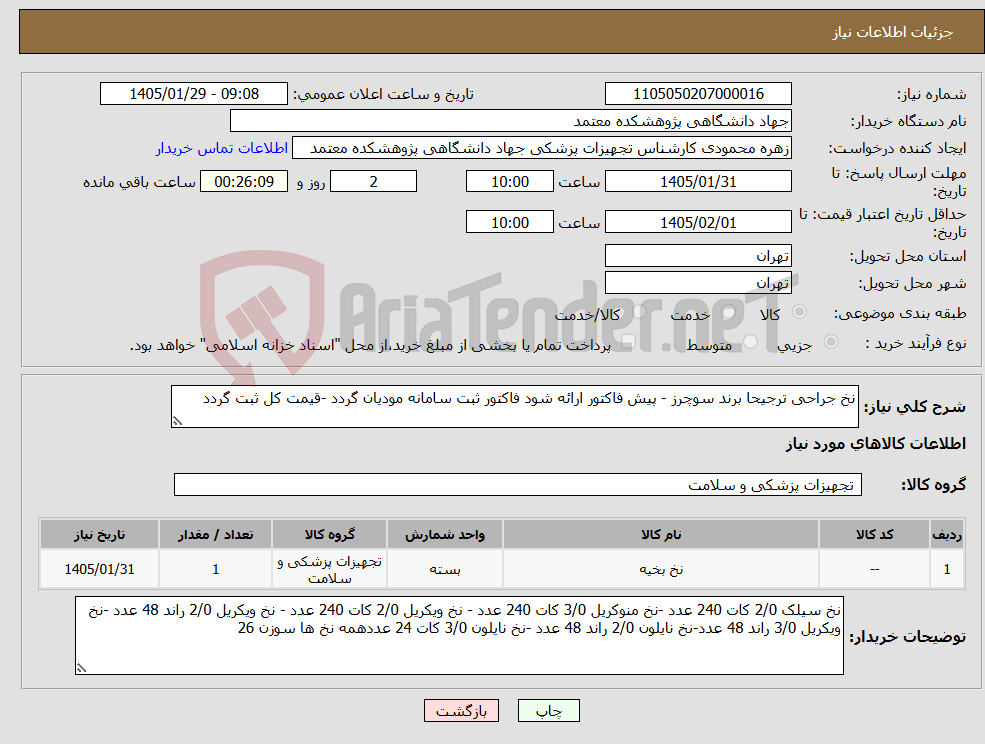This screenshot has width=985, height=744.
Task: Click the اطلاعات کالاهای مورد نیاز section heading
Action: click(x=876, y=444)
